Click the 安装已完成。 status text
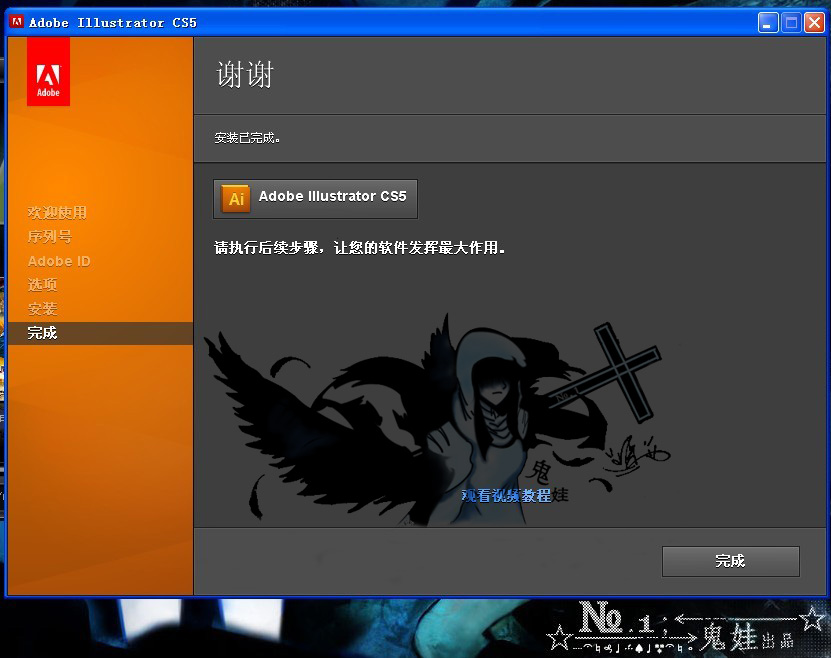 [247, 138]
